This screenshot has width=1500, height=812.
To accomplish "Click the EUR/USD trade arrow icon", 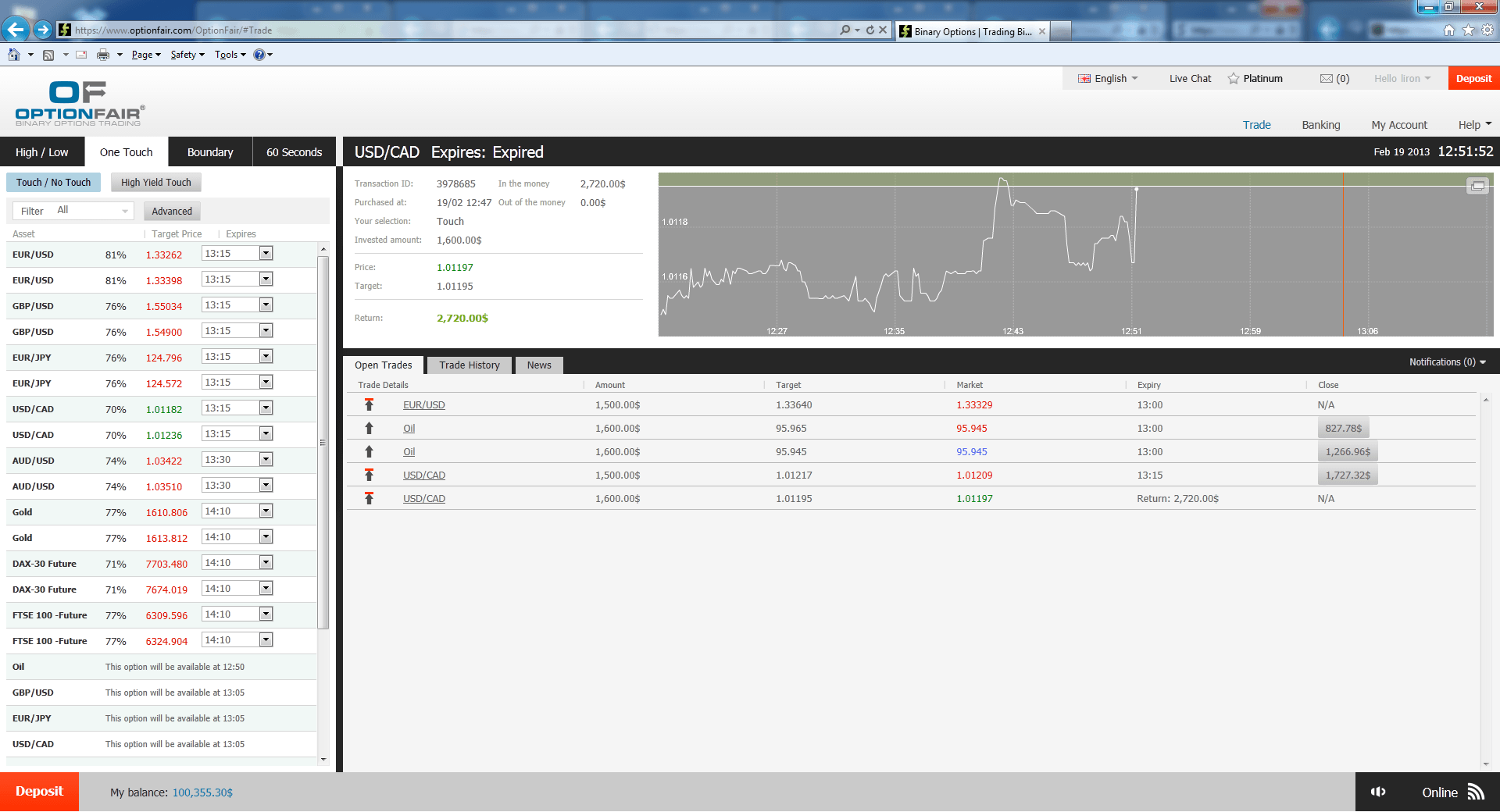I will tap(369, 404).
